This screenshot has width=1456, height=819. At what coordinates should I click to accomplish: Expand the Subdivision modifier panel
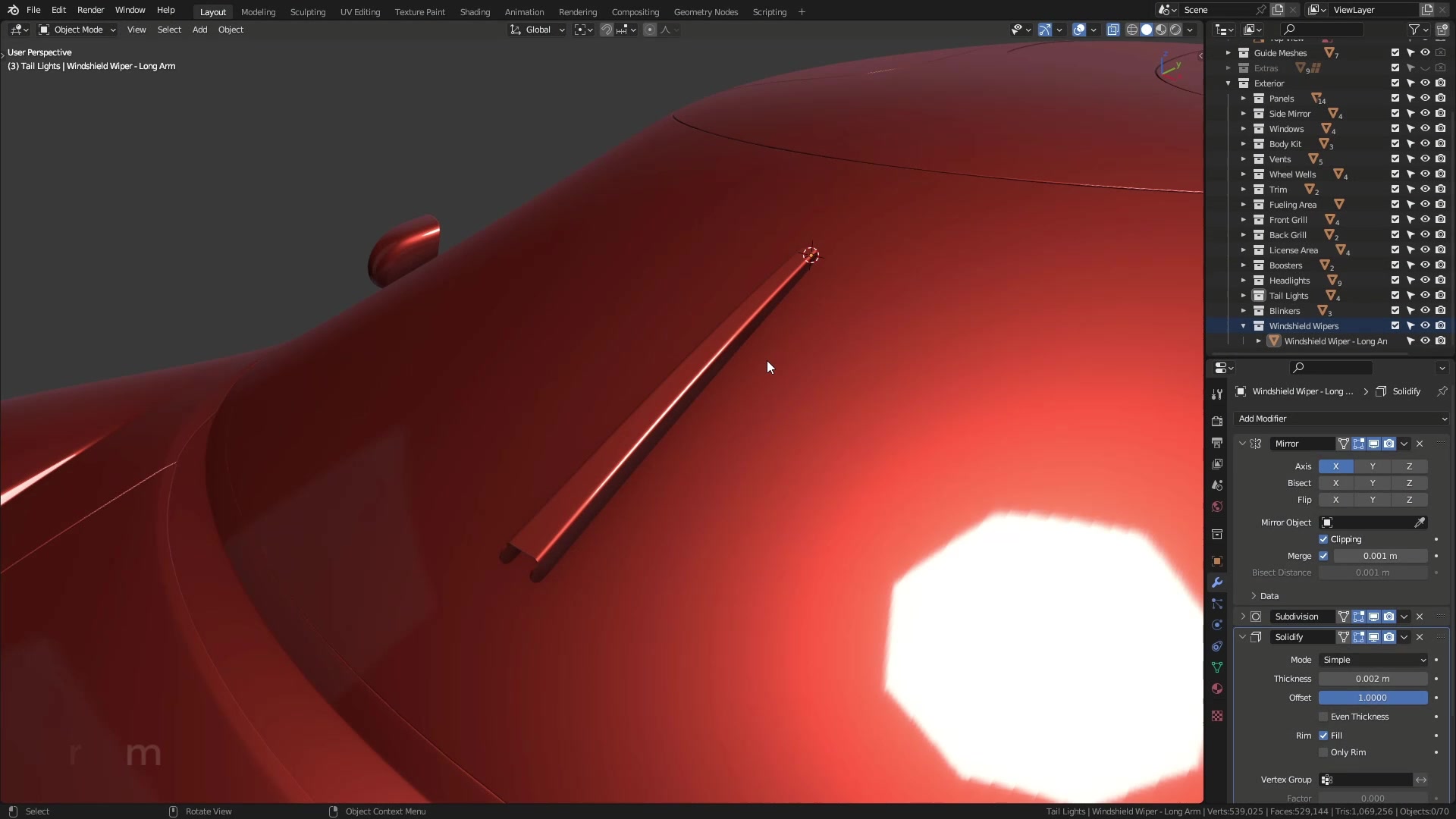coord(1242,617)
